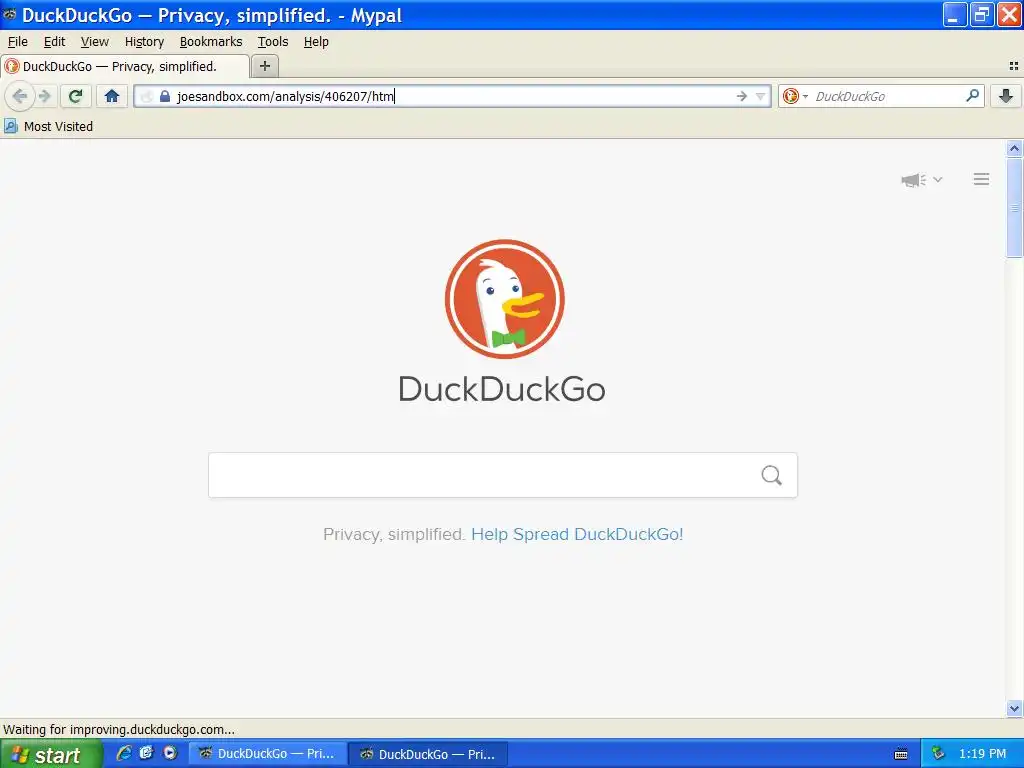This screenshot has height=768, width=1024.
Task: Open the File menu
Action: [x=18, y=42]
